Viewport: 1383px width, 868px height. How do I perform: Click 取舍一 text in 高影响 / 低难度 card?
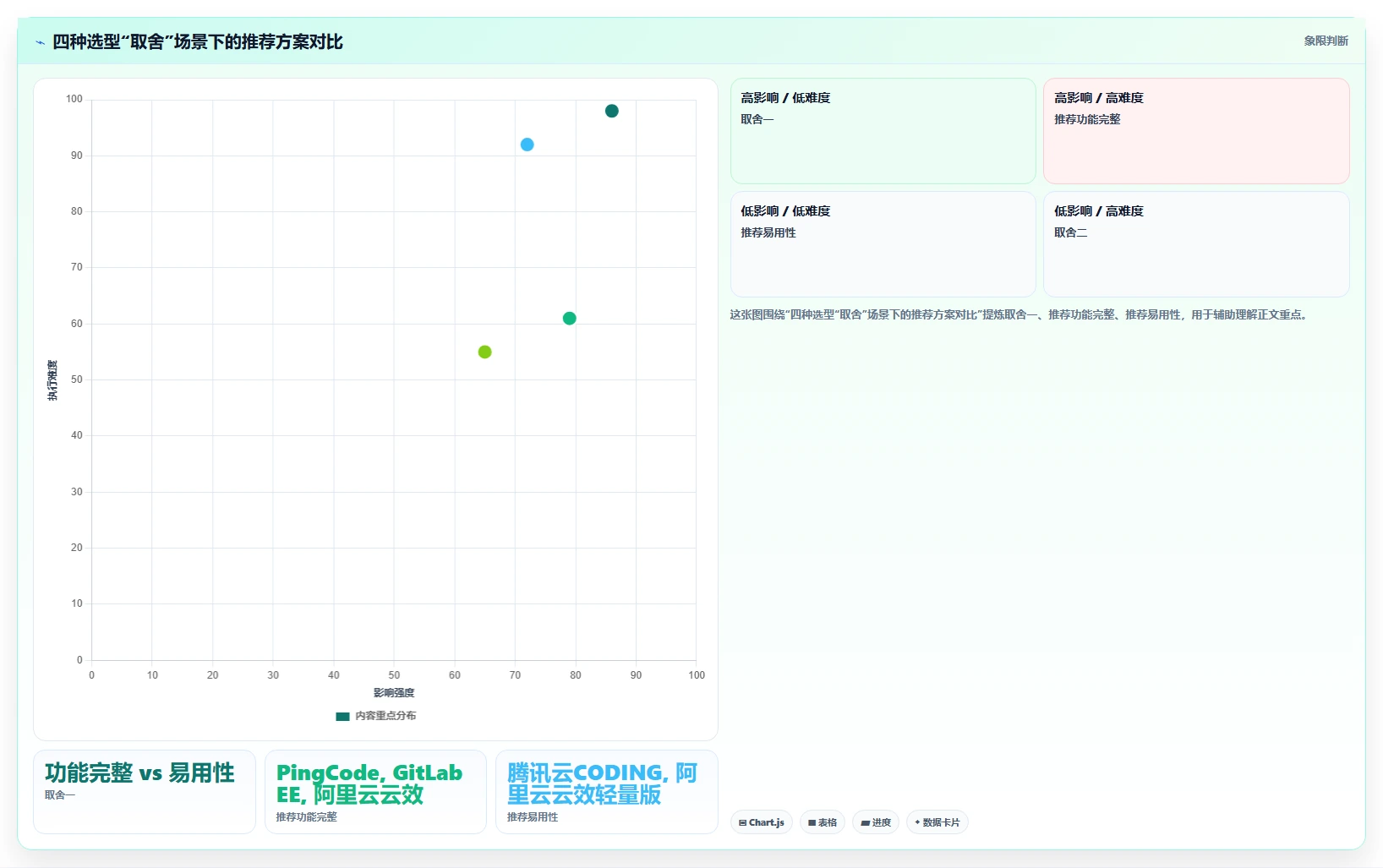tap(757, 119)
